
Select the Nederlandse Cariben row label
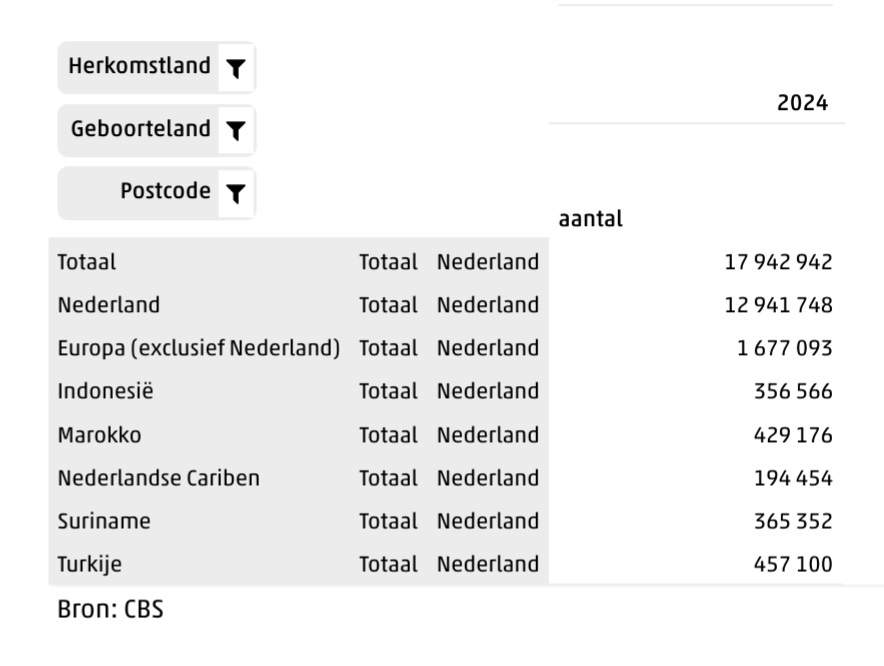(x=158, y=478)
